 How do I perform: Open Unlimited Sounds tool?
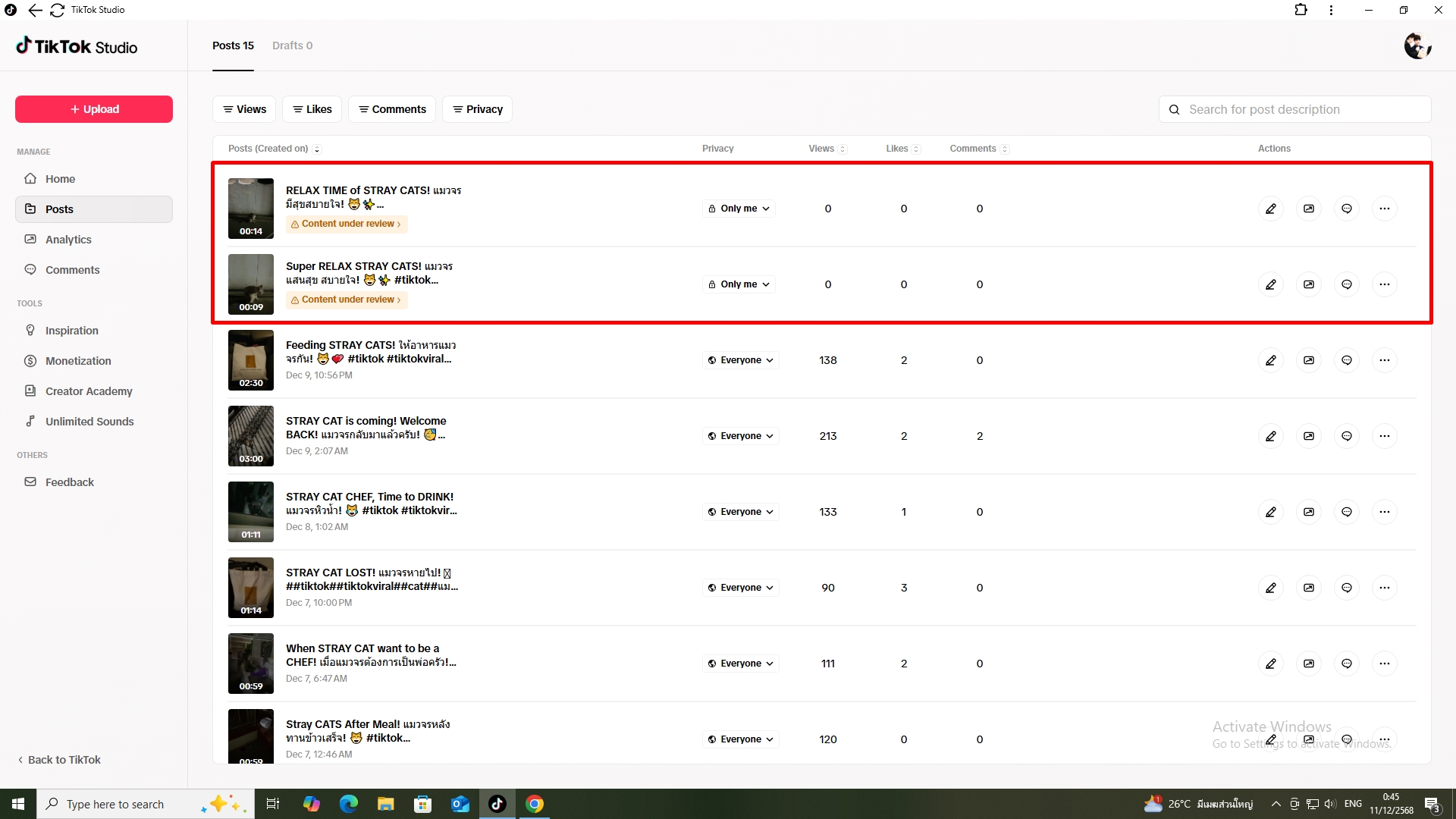(x=89, y=422)
